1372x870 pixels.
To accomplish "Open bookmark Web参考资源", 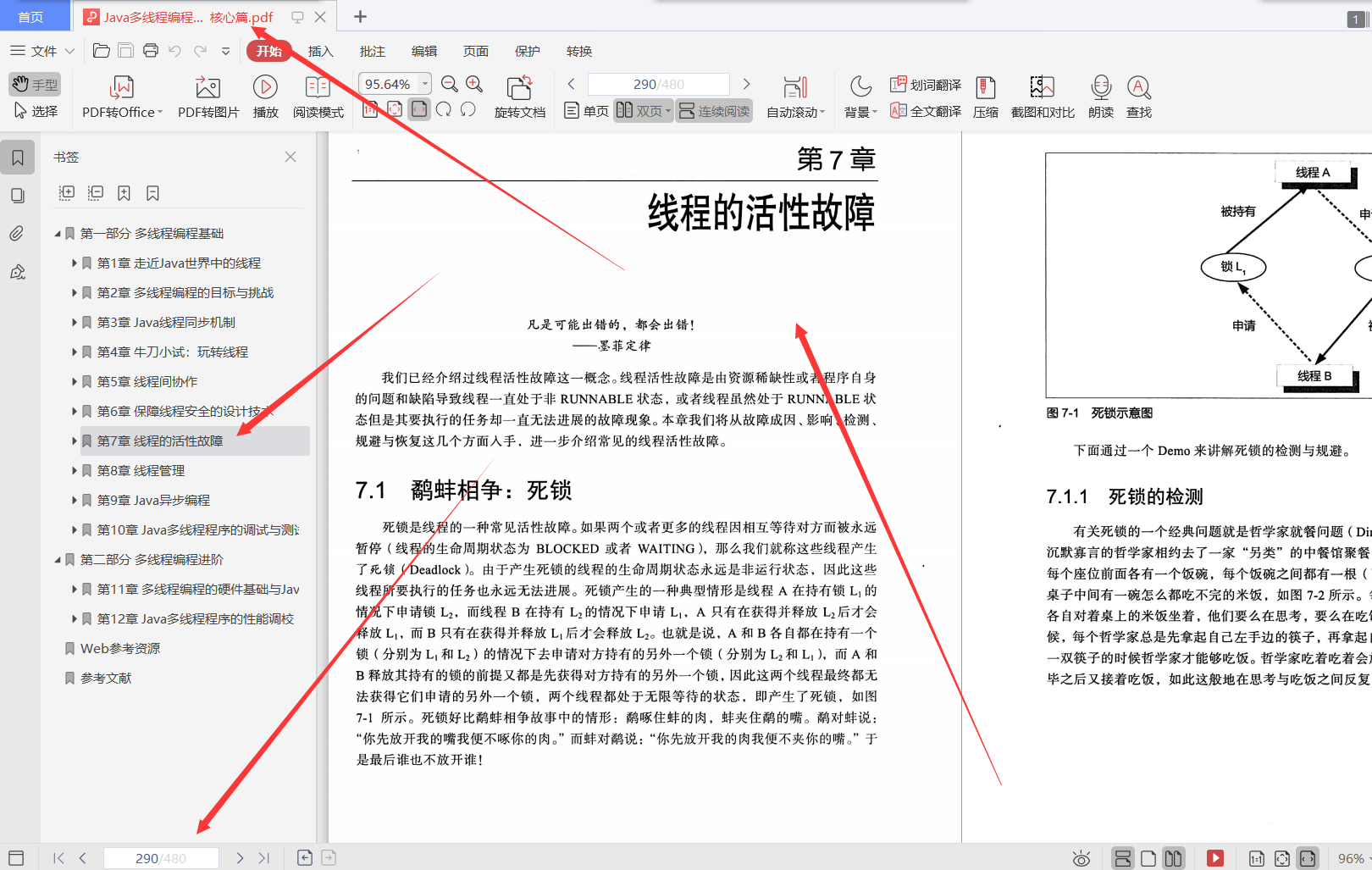I will 120,648.
